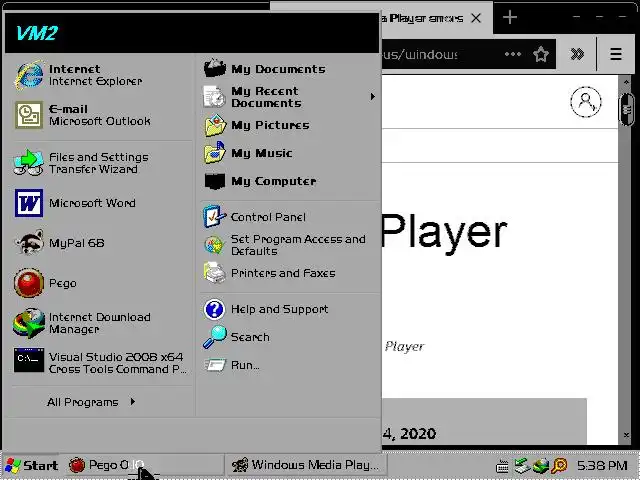Open My Computer icon
This screenshot has height=480, width=640.
tap(215, 181)
